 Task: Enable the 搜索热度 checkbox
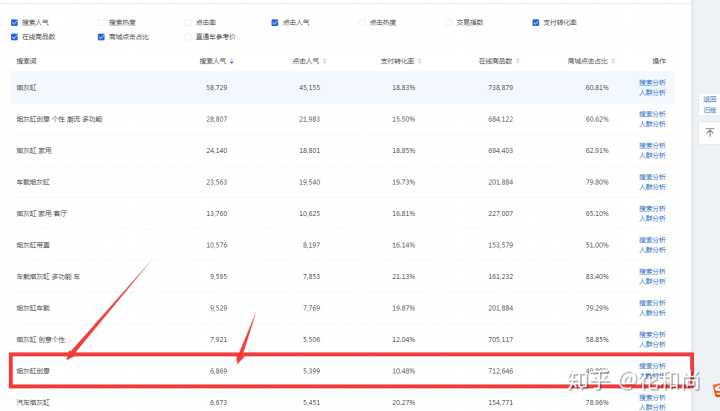tap(101, 22)
